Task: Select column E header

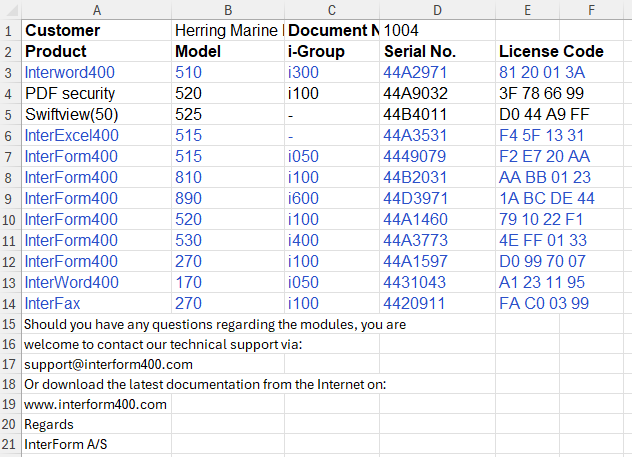Action: click(x=527, y=10)
